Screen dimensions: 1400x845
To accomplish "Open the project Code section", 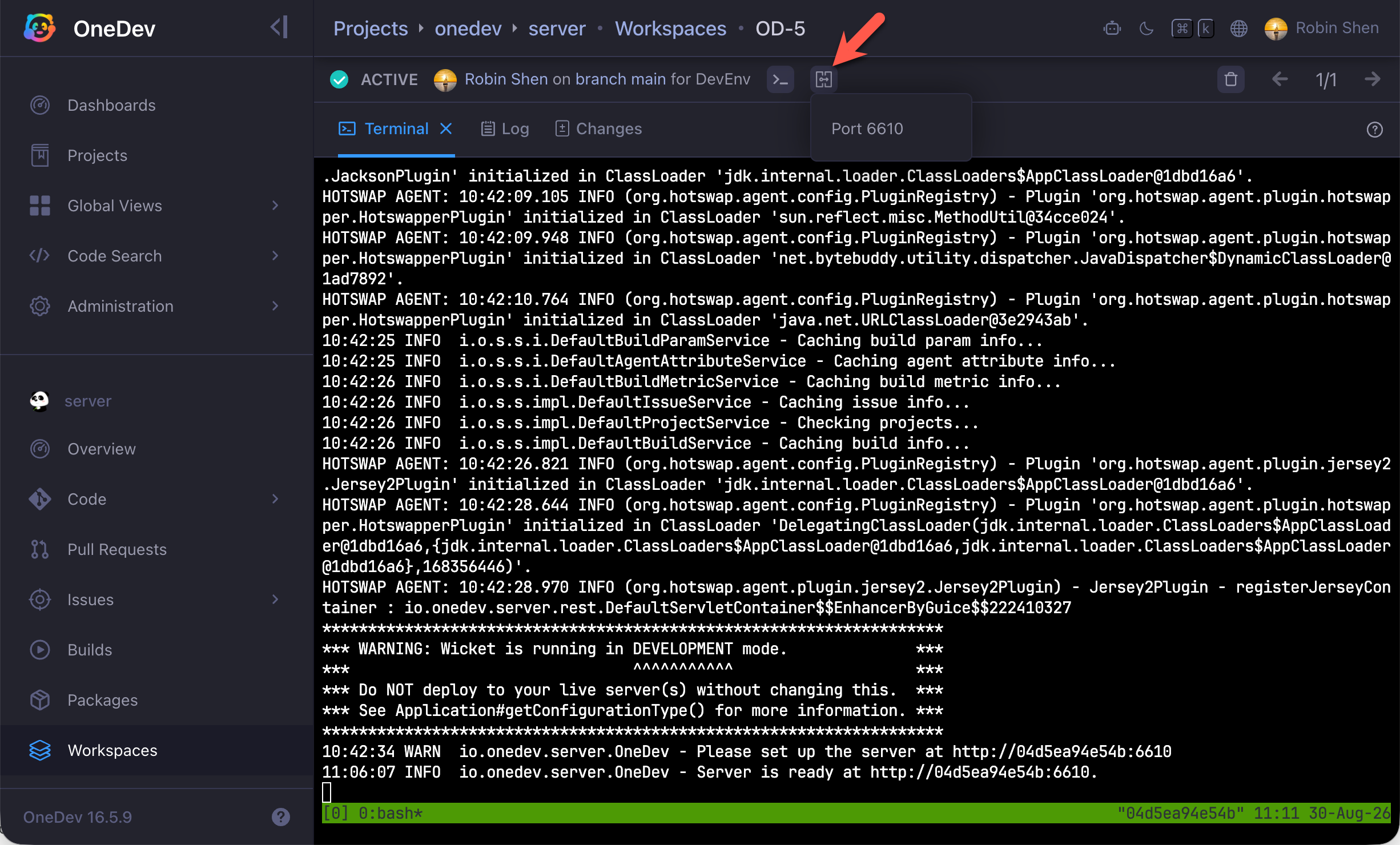I will (x=156, y=499).
